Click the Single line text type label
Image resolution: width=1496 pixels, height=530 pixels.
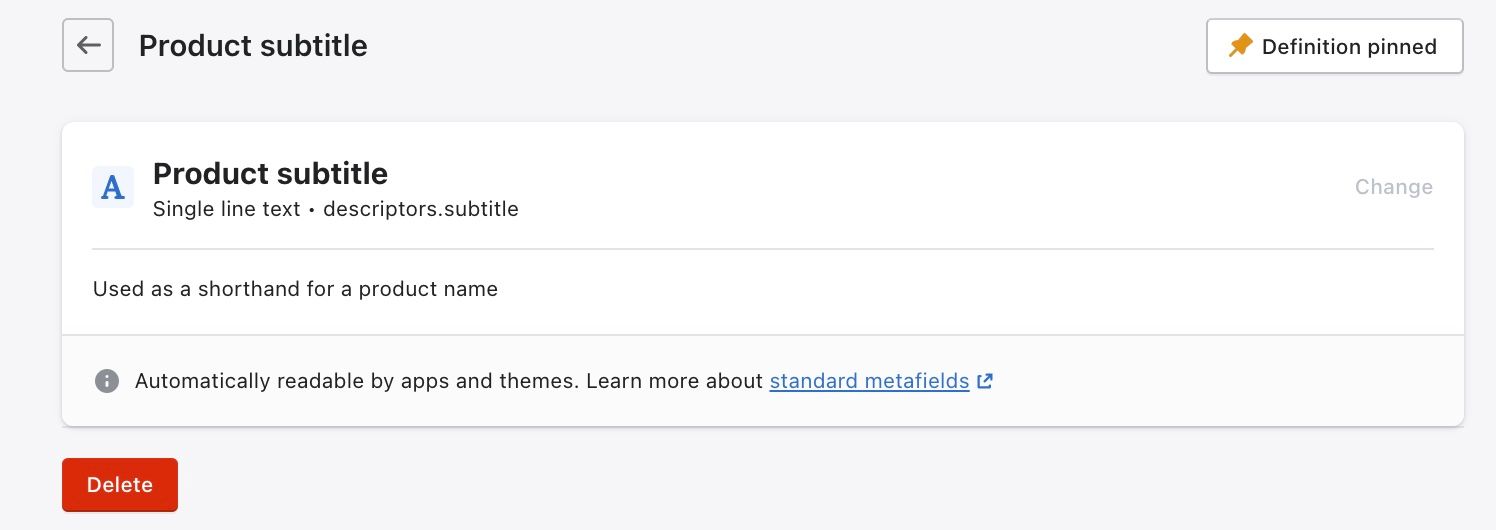click(226, 210)
